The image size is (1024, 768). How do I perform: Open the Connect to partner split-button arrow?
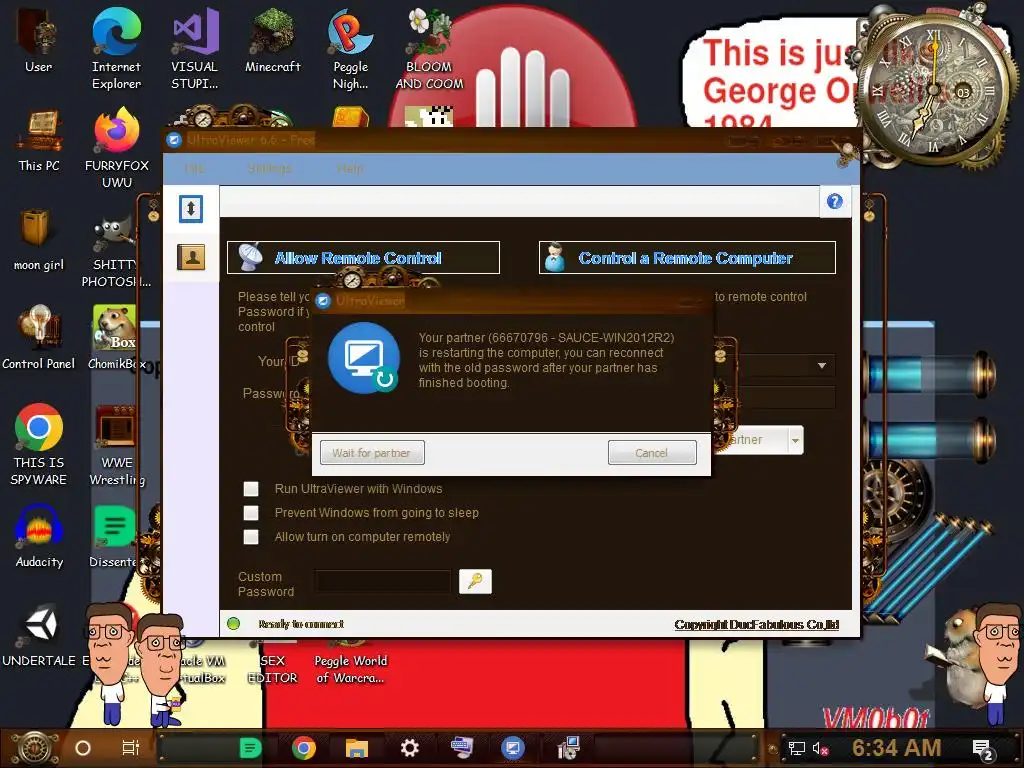pos(795,440)
